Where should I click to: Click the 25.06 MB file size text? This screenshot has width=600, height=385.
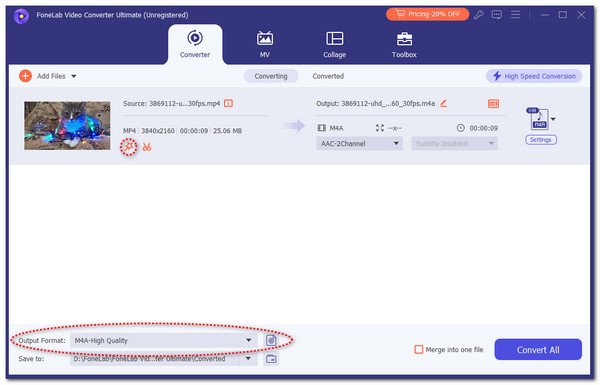[x=227, y=131]
